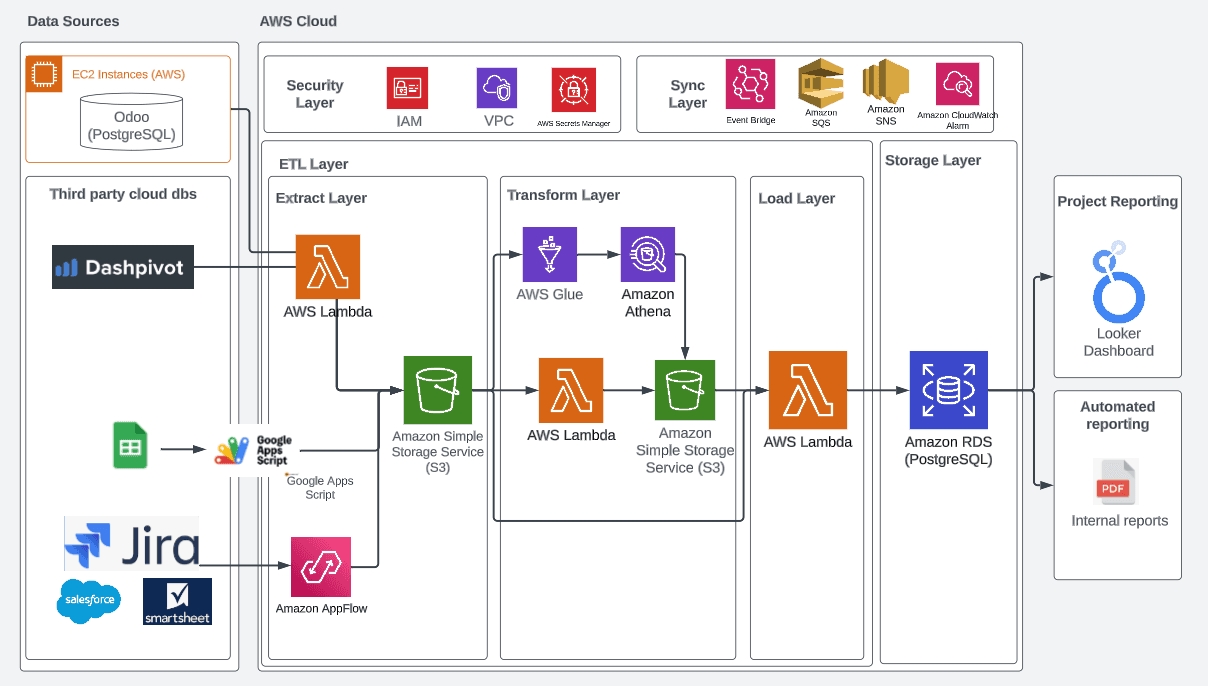Screen dimensions: 1208x686
Task: Select the Dashpivot logo
Action: tap(123, 267)
